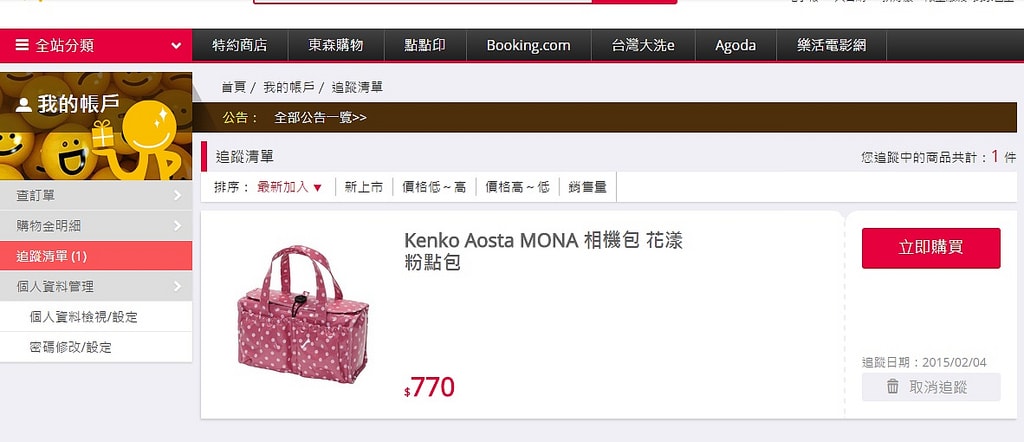Open the Agoda navigation link
1024x442 pixels.
pos(735,46)
